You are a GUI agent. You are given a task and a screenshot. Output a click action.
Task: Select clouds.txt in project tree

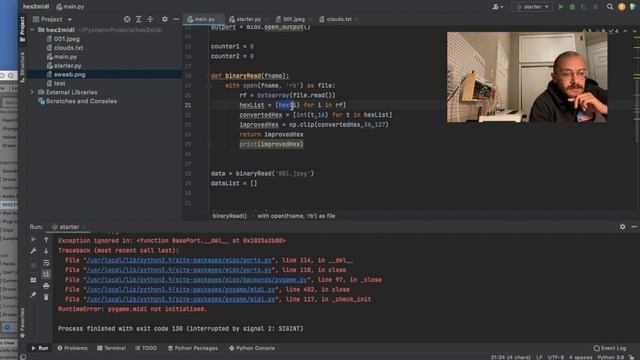68,48
